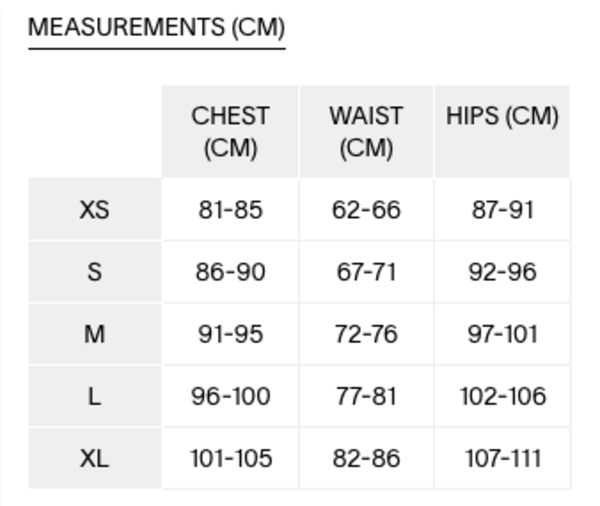600x506 pixels.
Task: Click XL chest value 101-105
Action: point(230,458)
